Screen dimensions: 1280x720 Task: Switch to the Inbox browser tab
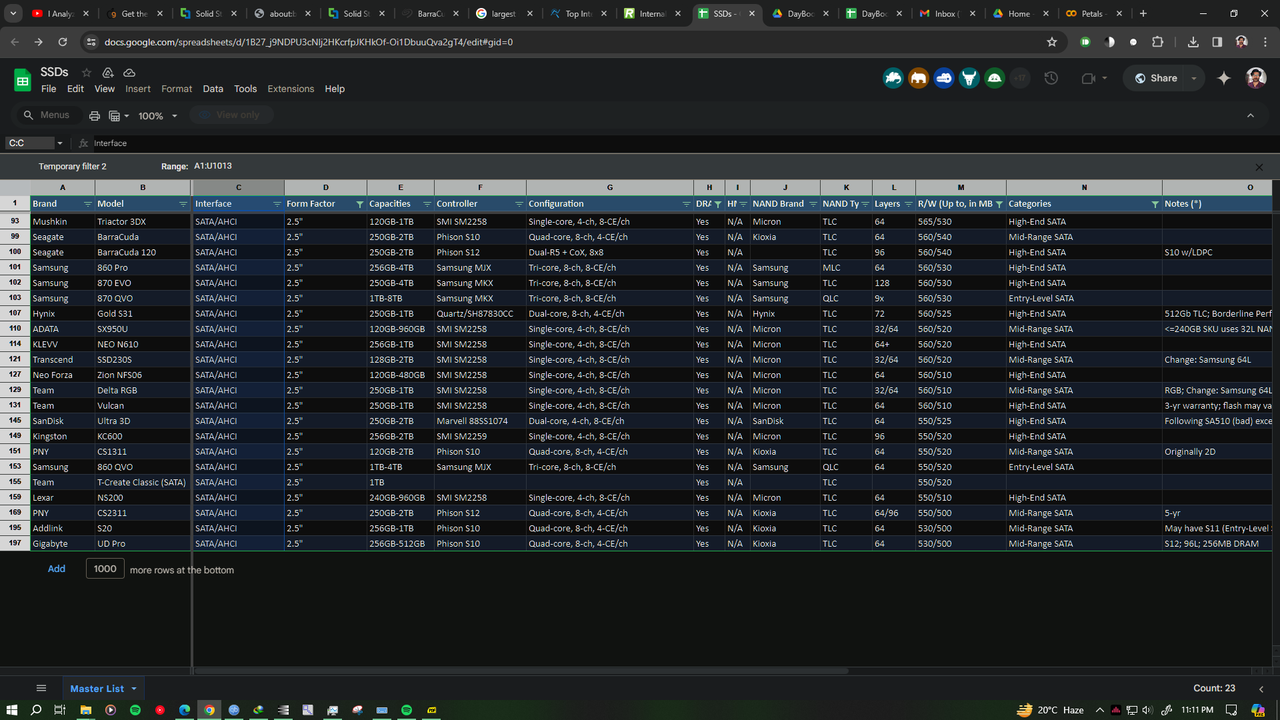point(946,14)
